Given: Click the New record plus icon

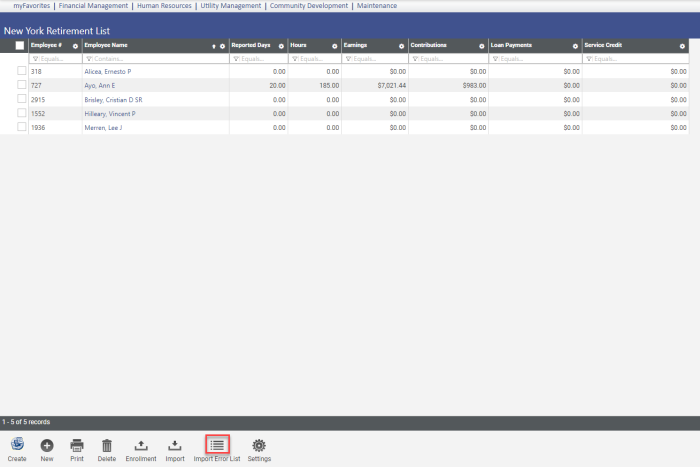Looking at the screenshot, I should tap(47, 445).
